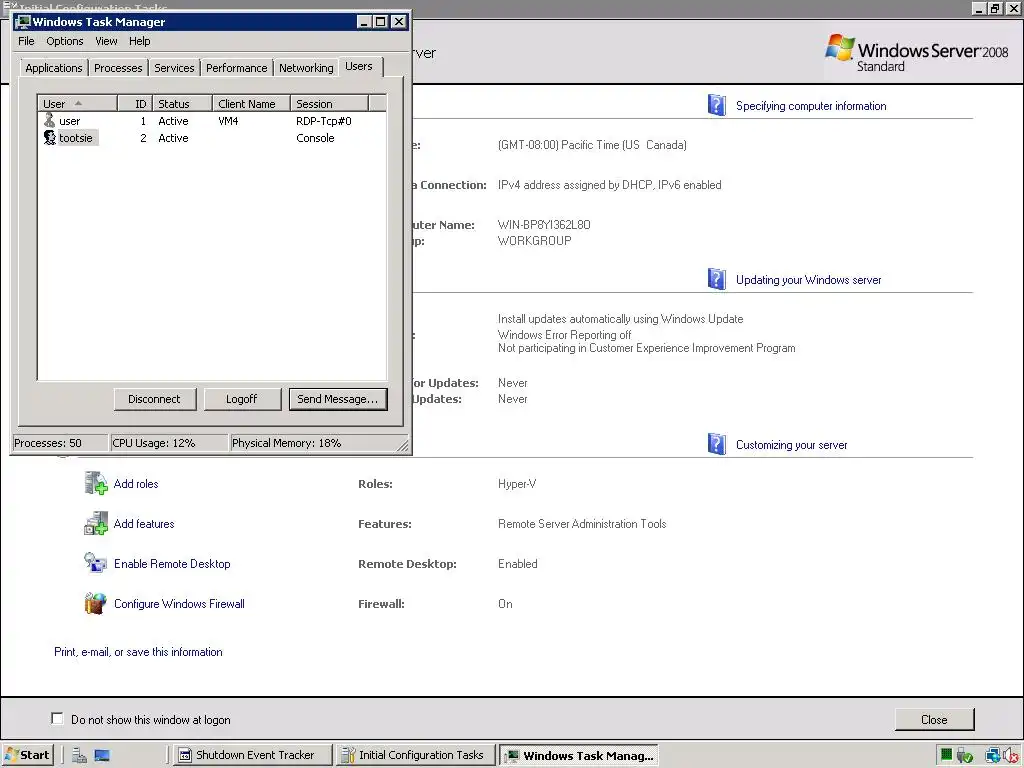This screenshot has height=768, width=1024.
Task: Click the resize grip in Task Manager
Action: point(403,446)
